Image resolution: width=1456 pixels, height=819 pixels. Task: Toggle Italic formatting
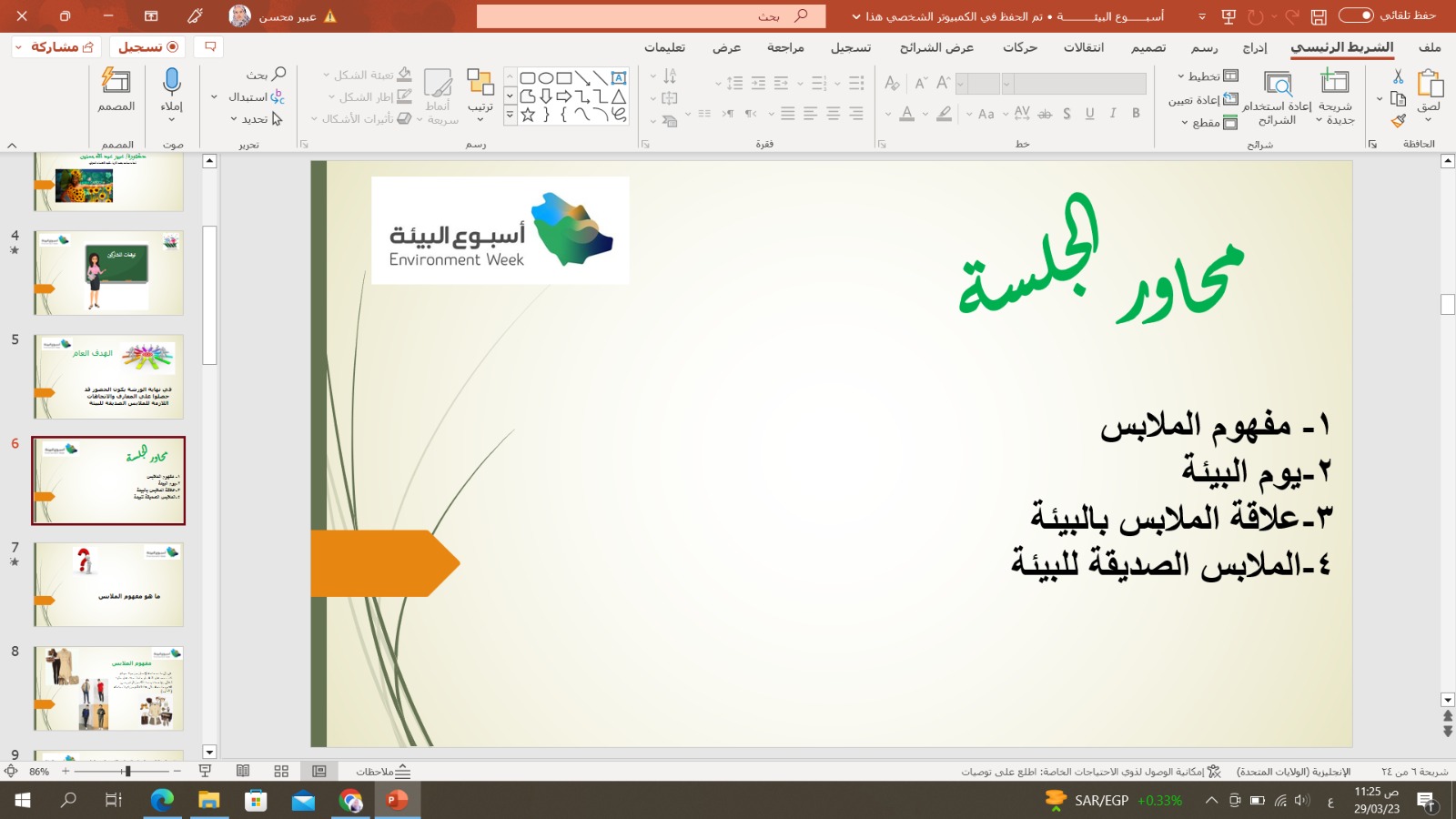coord(1112,114)
